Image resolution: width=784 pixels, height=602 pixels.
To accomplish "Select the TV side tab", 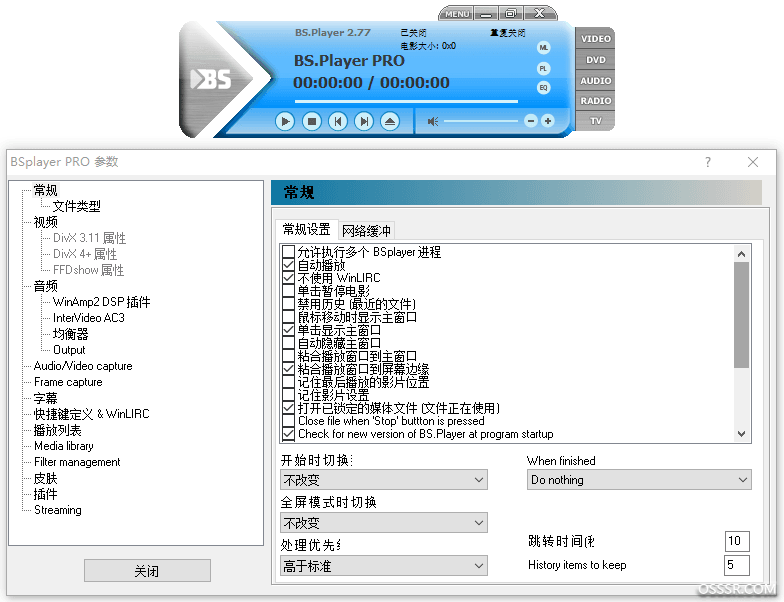I will 595,120.
